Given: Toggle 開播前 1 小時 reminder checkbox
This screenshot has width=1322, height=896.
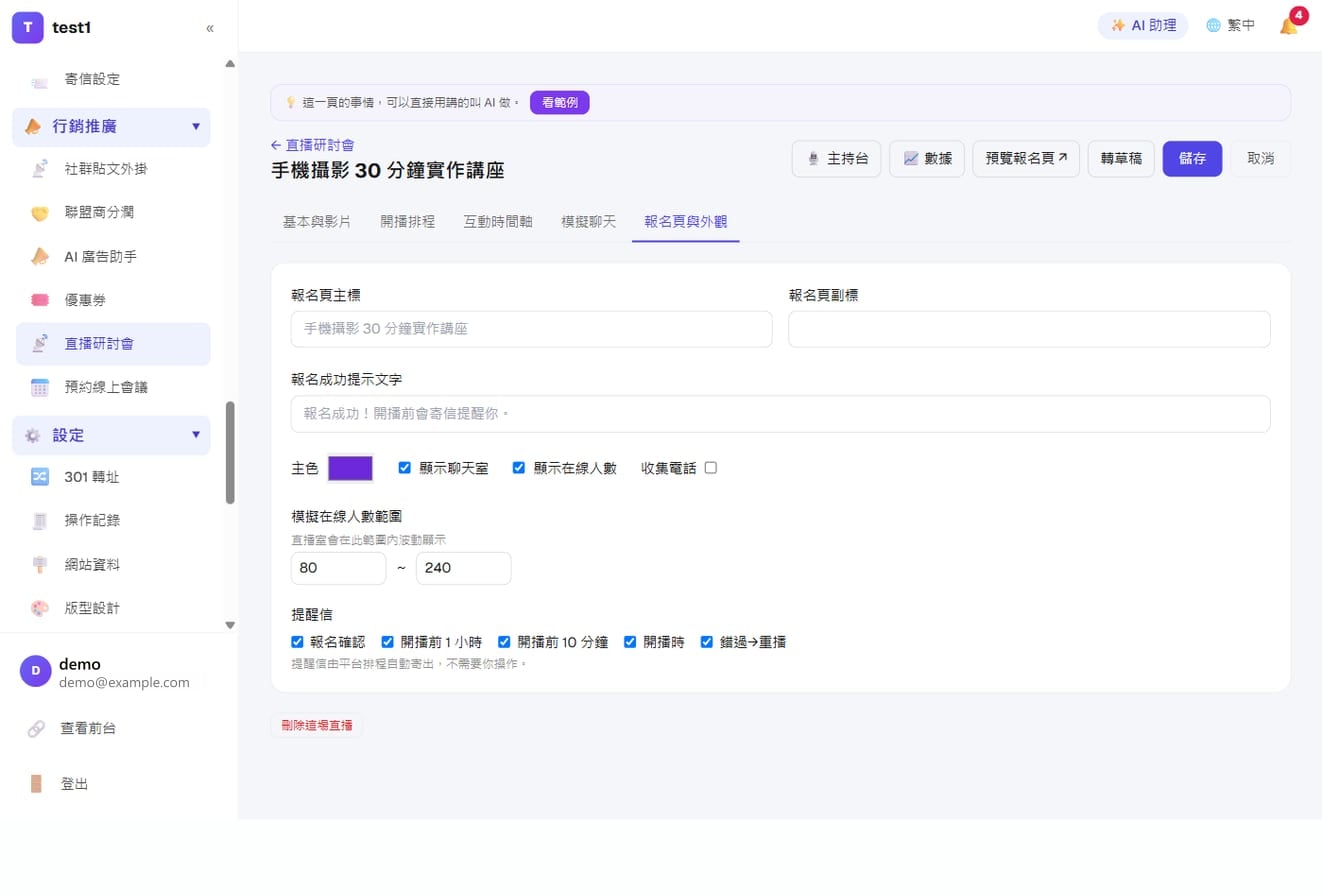Looking at the screenshot, I should pyautogui.click(x=388, y=642).
